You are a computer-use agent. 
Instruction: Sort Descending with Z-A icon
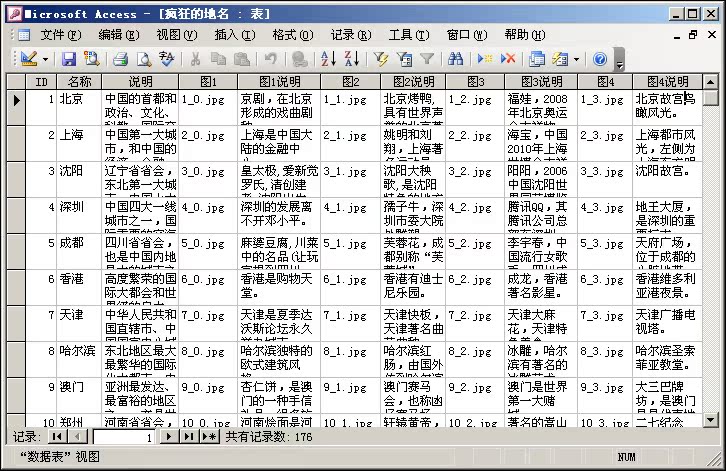tap(351, 59)
